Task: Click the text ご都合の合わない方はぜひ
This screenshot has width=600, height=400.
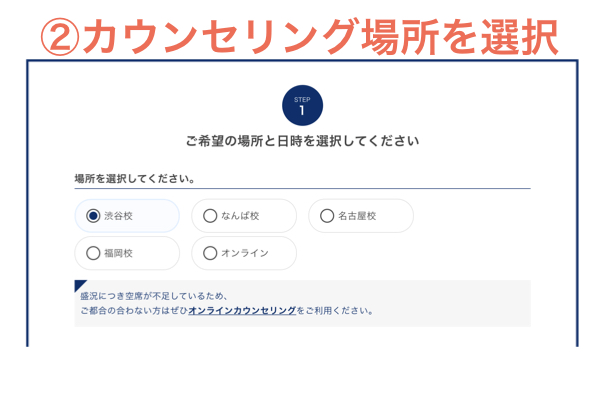Action: [x=134, y=310]
